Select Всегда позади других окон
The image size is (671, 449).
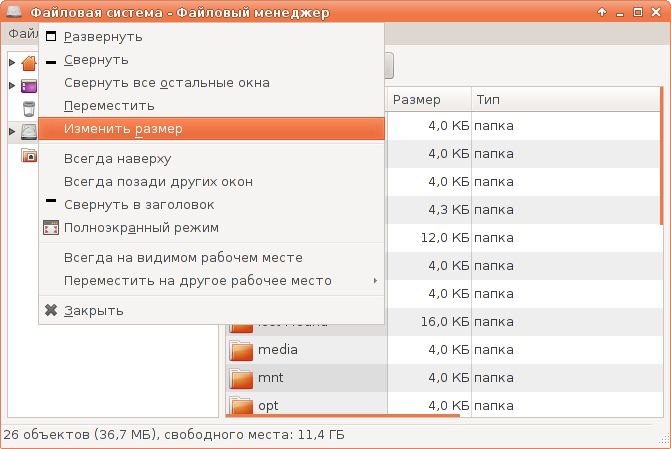(x=211, y=182)
